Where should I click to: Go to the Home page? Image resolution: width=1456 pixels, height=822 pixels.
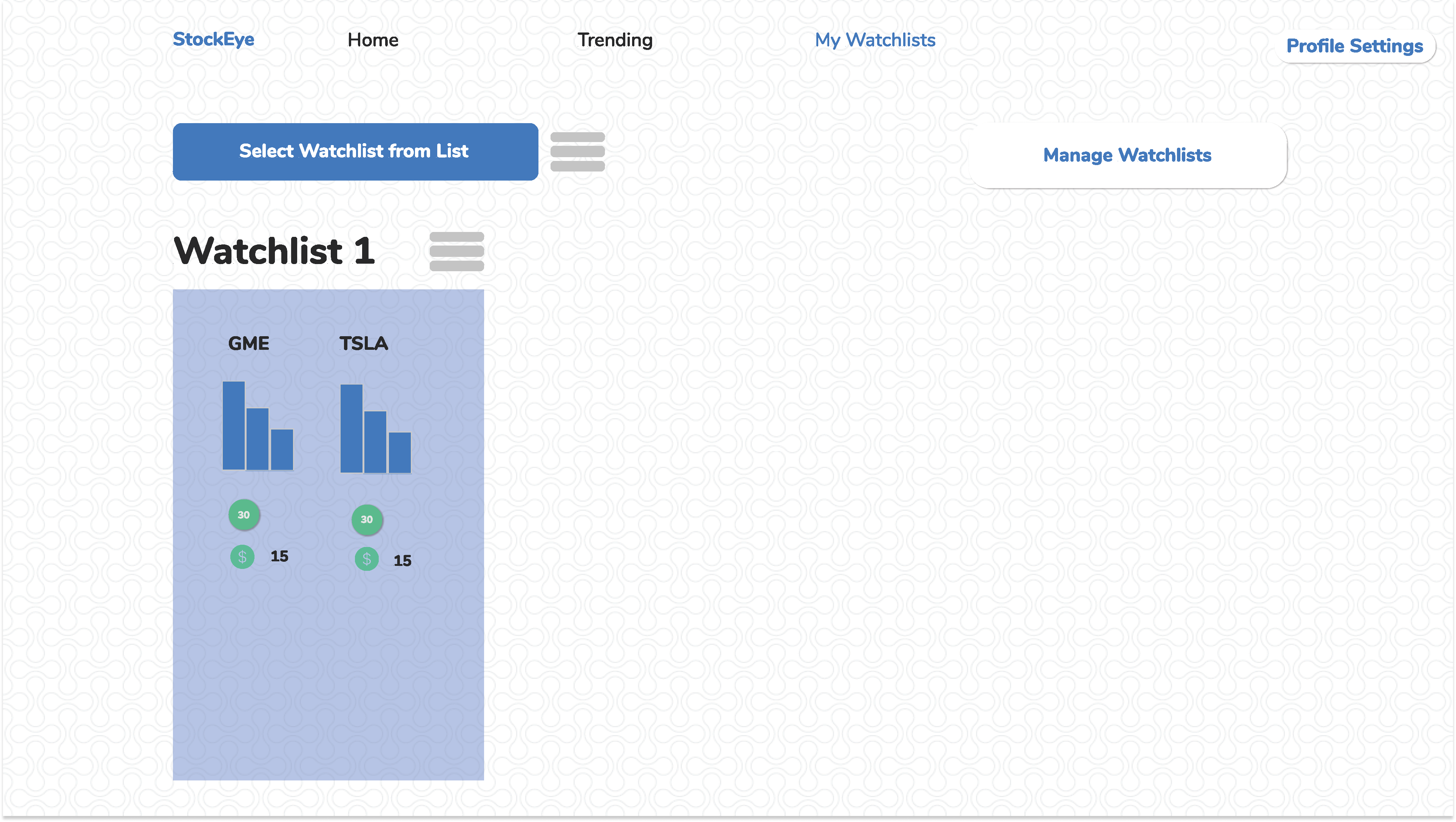pyautogui.click(x=372, y=40)
